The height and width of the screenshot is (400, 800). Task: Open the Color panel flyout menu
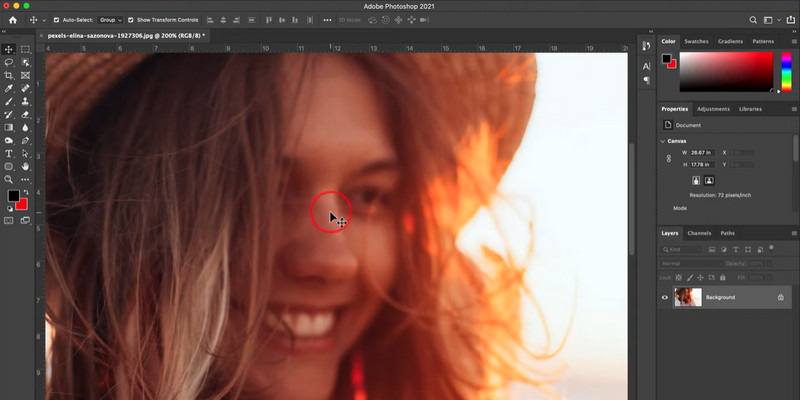(x=793, y=41)
